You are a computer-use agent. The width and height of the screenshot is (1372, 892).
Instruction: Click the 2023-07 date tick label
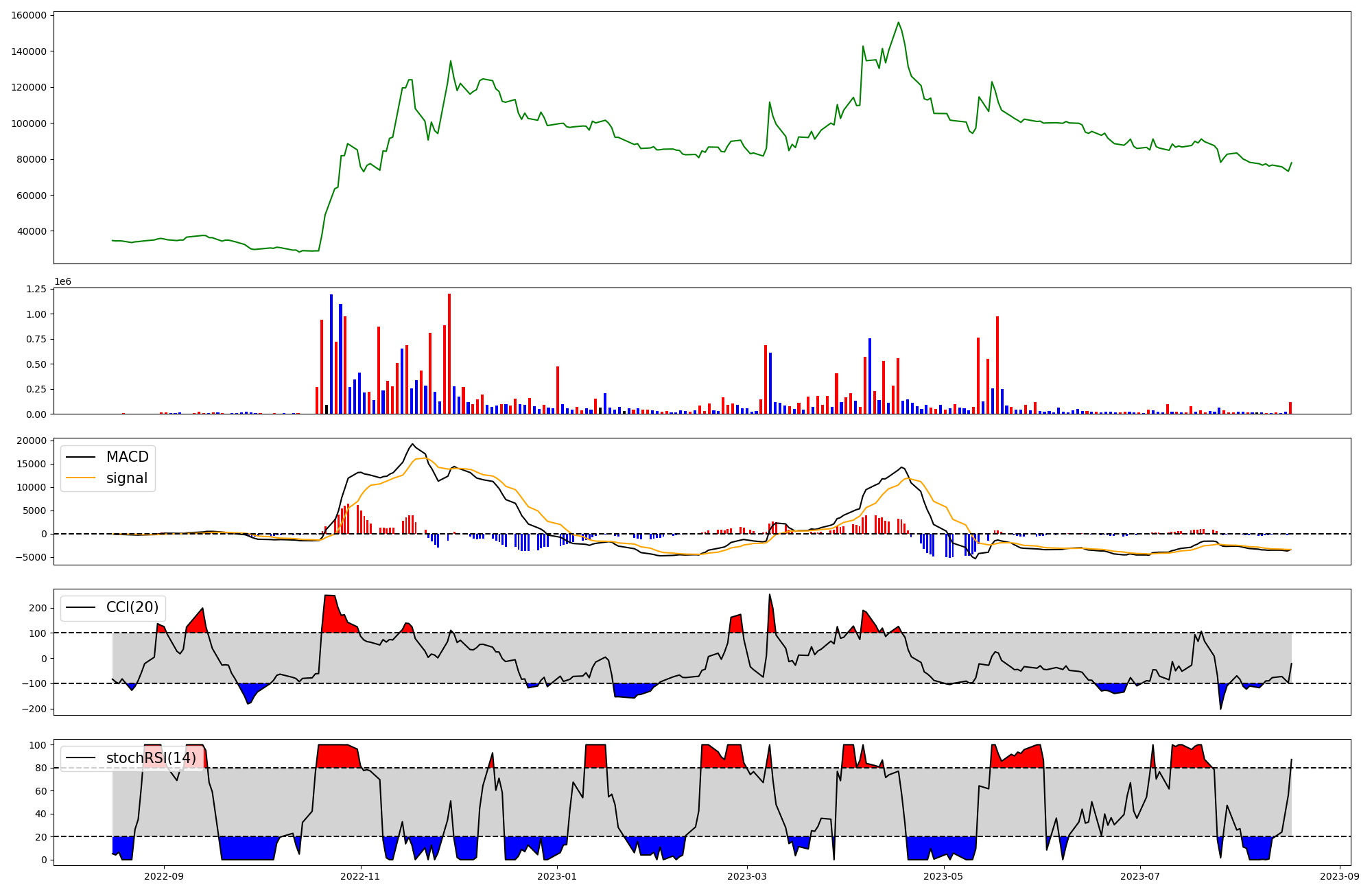click(1139, 876)
